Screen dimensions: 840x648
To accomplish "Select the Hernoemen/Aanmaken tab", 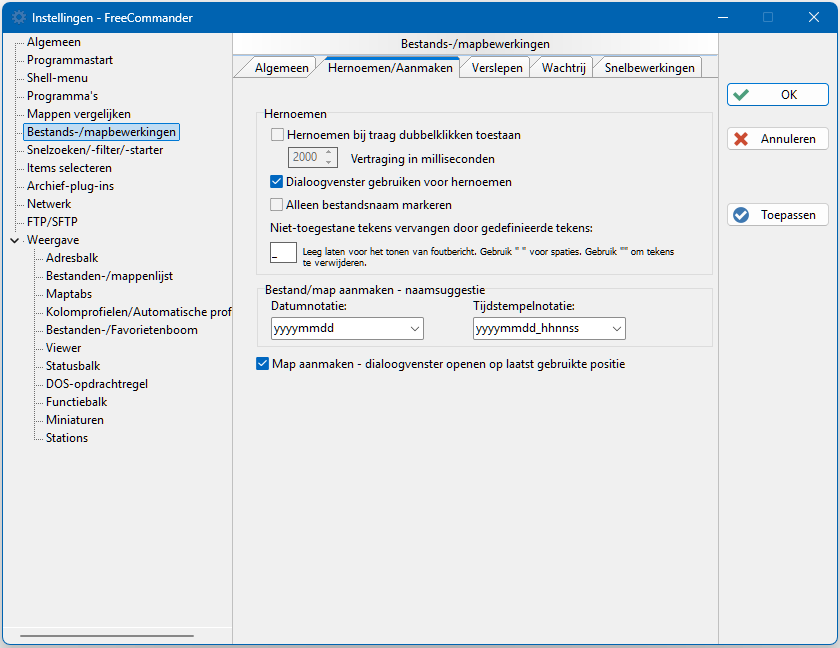I will click(x=390, y=68).
